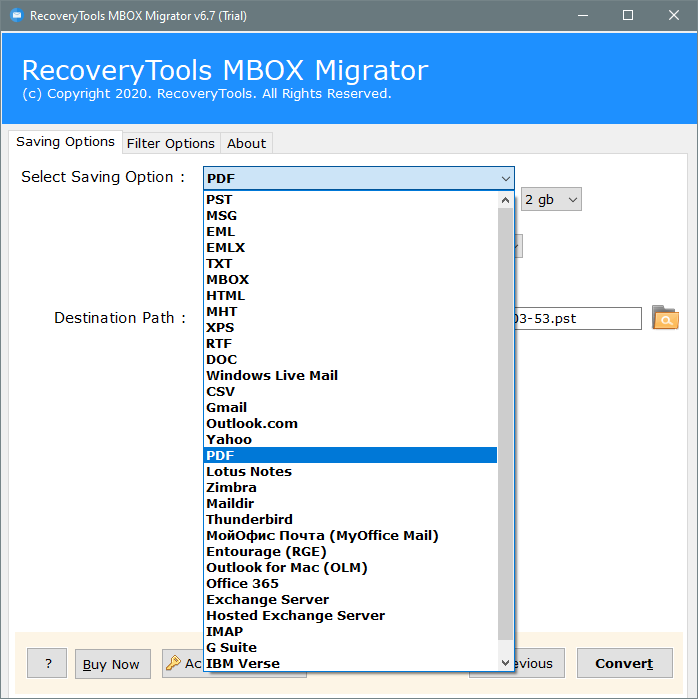Click the key icon on Activate button
The image size is (698, 699).
click(173, 663)
